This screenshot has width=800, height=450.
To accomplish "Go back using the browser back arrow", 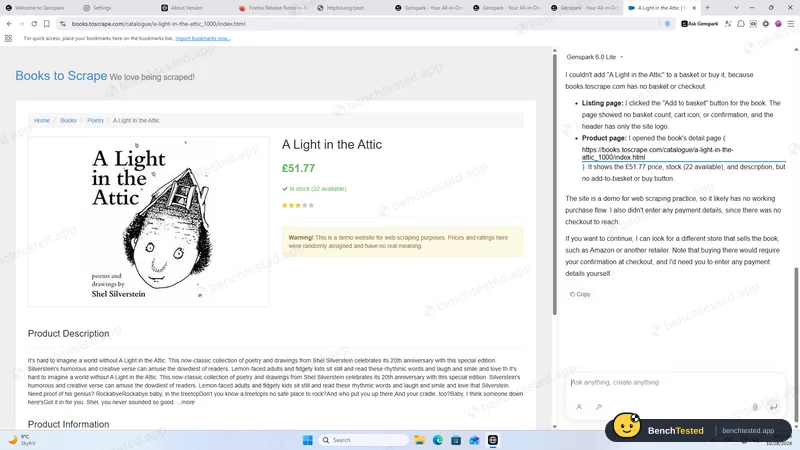I will click(9, 23).
